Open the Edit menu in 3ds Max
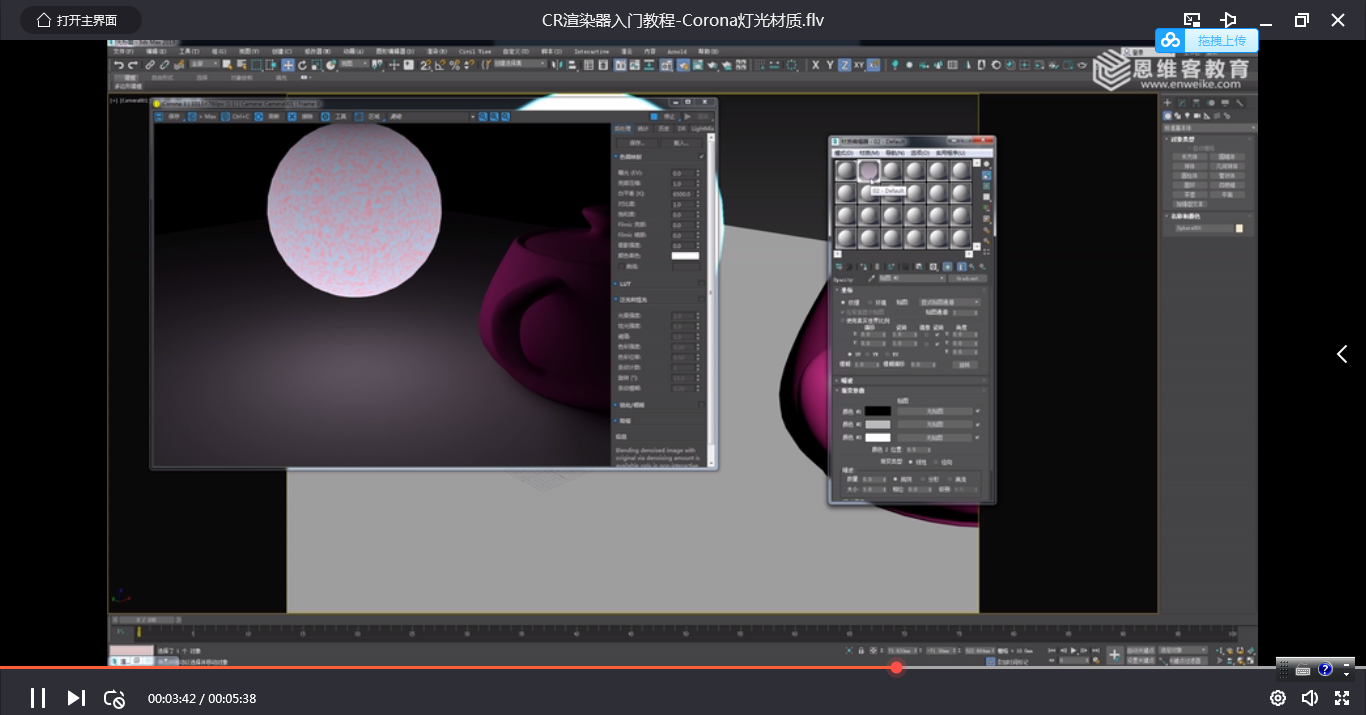The height and width of the screenshot is (715, 1366). (x=156, y=51)
